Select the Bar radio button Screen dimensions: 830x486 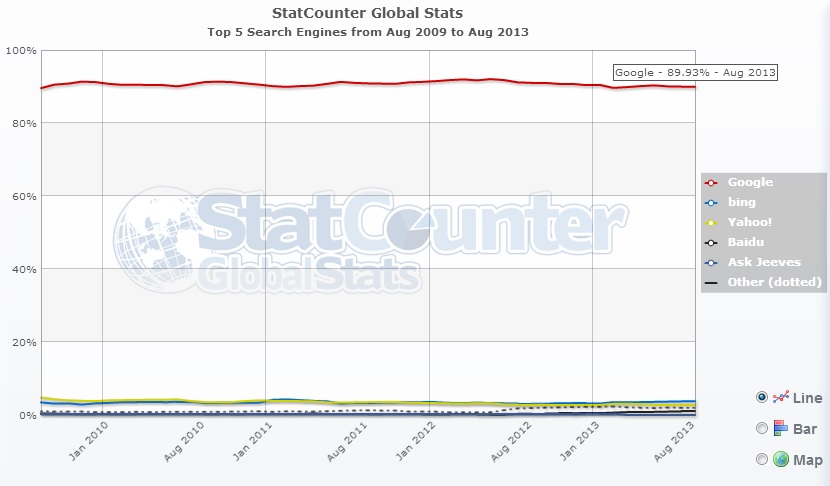coord(762,428)
